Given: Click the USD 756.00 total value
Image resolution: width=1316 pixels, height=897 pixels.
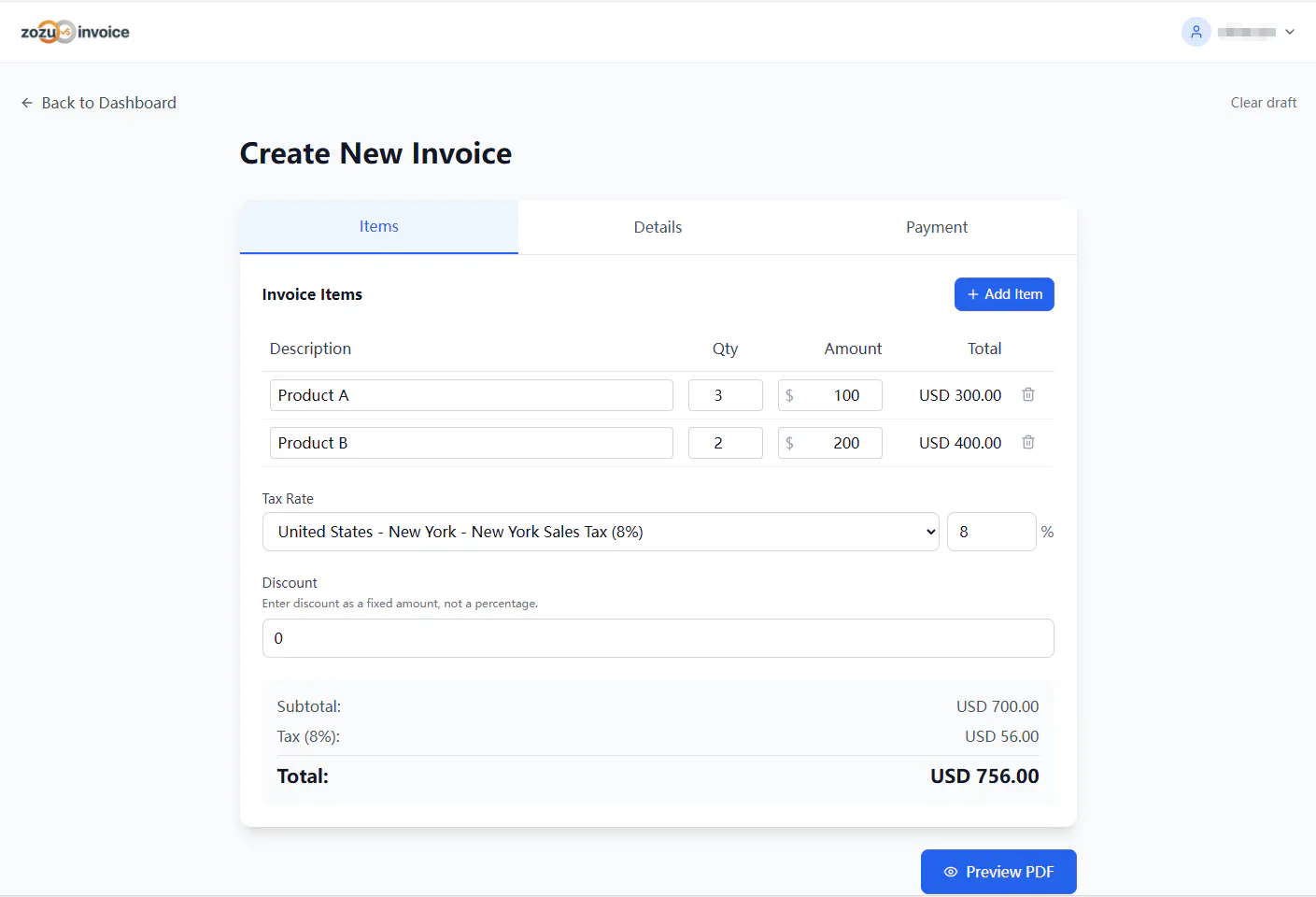Looking at the screenshot, I should [984, 776].
